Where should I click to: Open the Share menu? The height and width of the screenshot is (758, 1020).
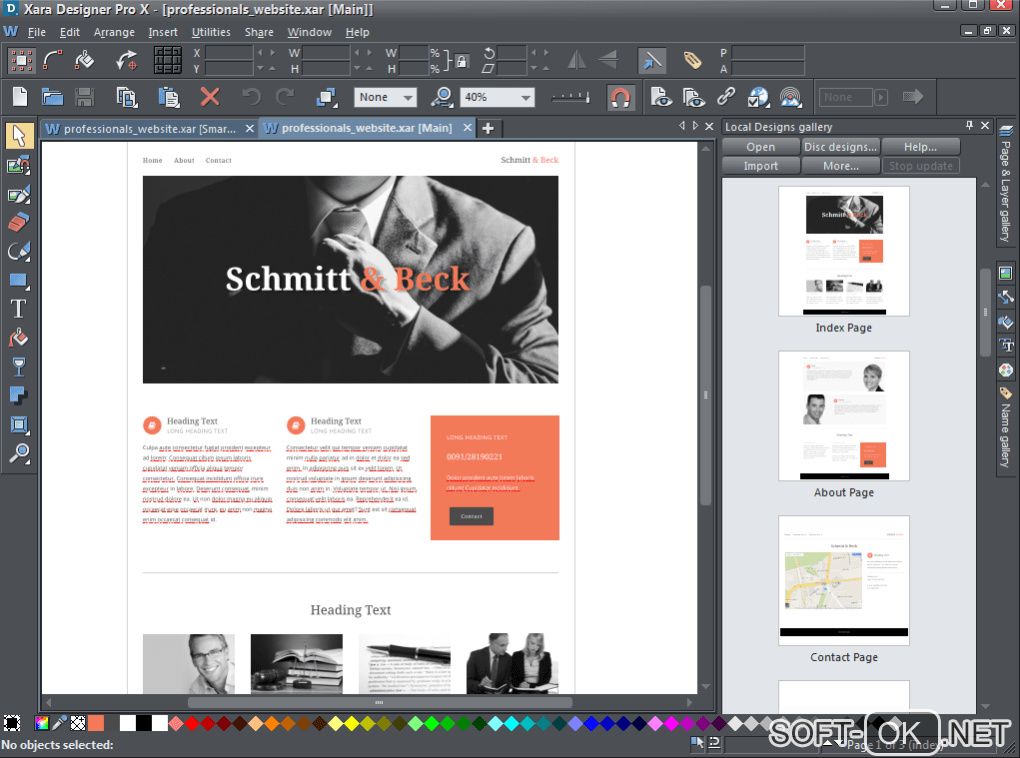[259, 32]
